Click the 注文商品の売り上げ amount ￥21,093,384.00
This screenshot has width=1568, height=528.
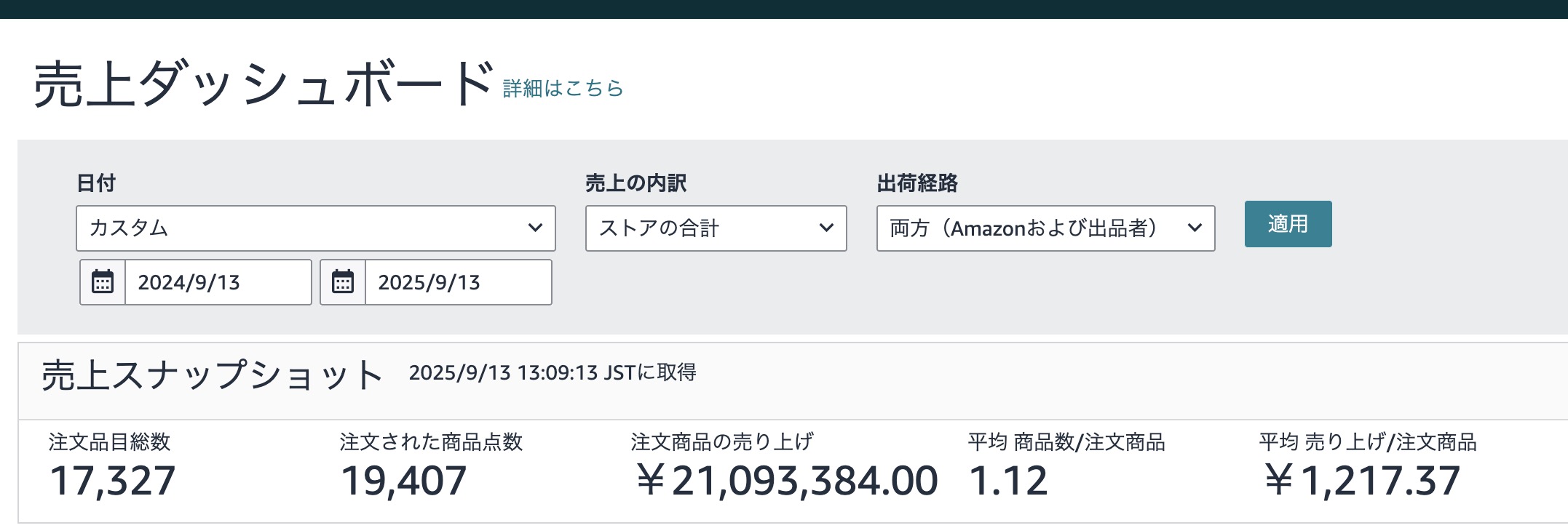coord(786,481)
